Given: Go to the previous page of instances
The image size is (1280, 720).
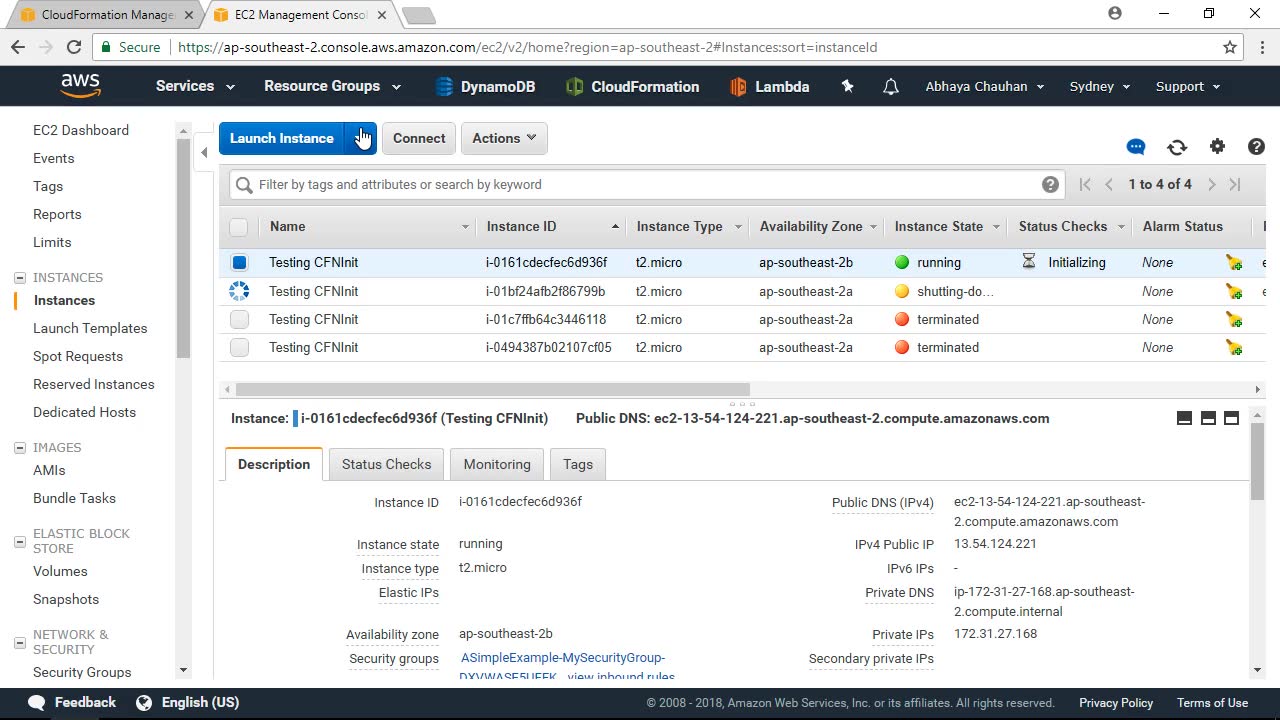Looking at the screenshot, I should (x=1109, y=184).
